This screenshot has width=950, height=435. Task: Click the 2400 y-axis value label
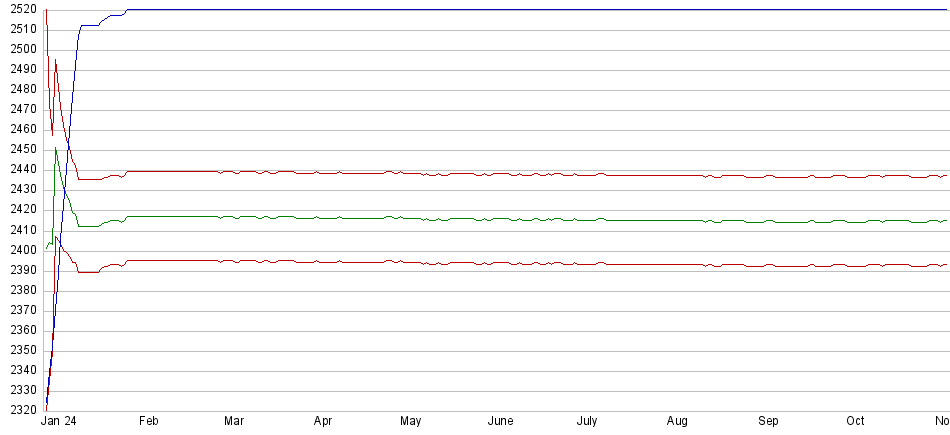(20, 250)
